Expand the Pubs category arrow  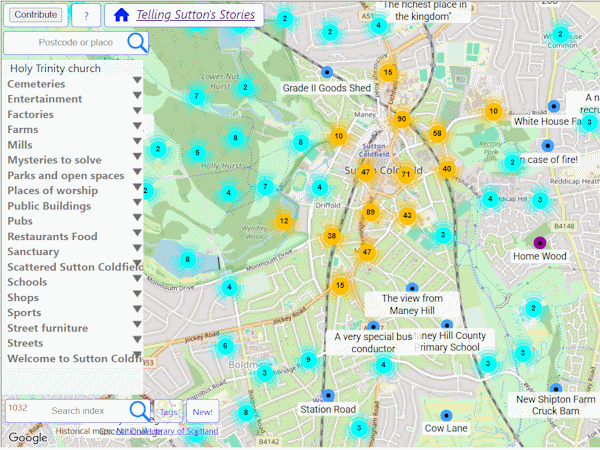coord(137,217)
